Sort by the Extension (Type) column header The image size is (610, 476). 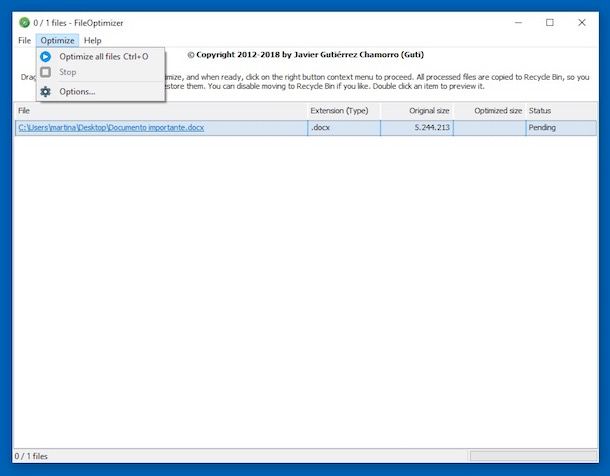point(344,111)
